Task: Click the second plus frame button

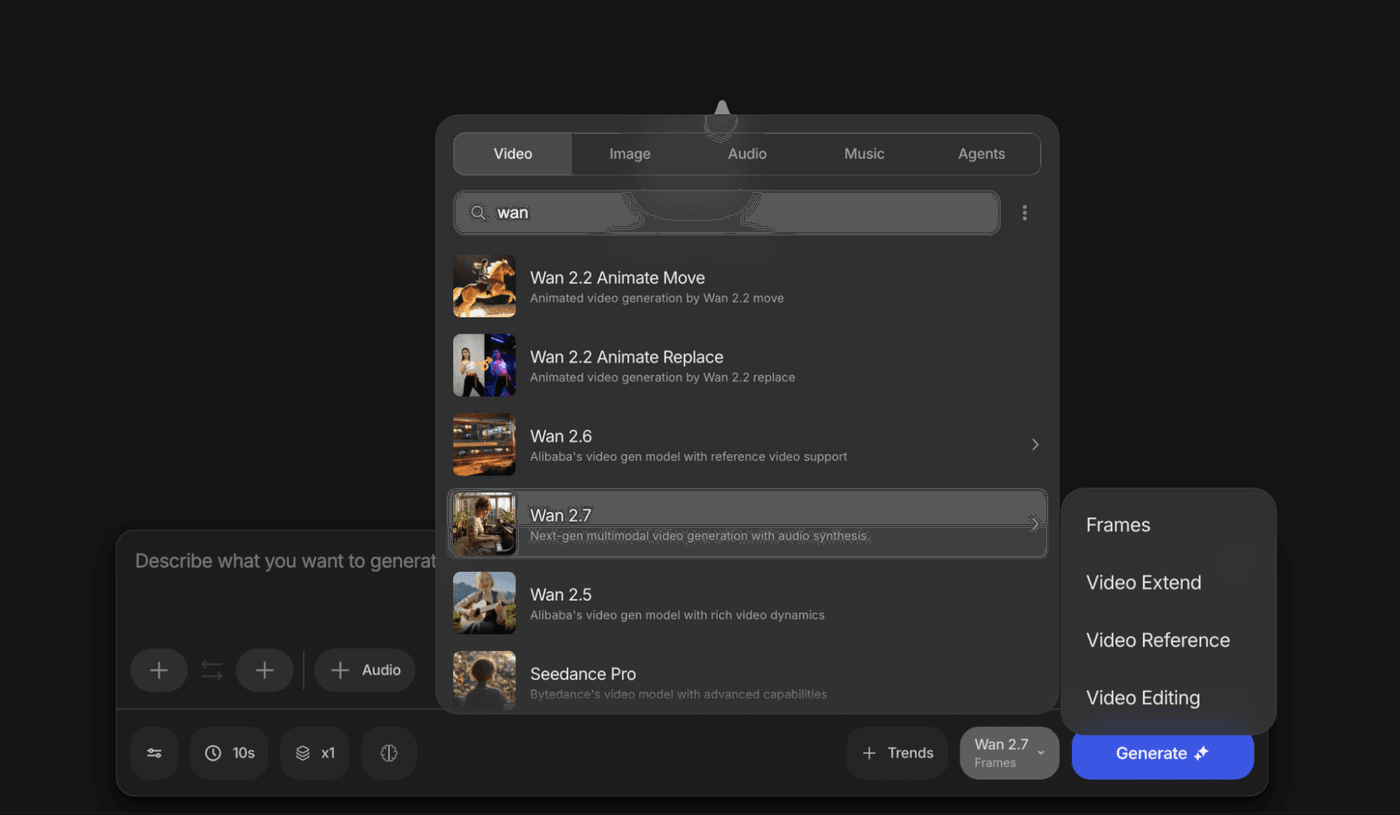Action: (264, 670)
